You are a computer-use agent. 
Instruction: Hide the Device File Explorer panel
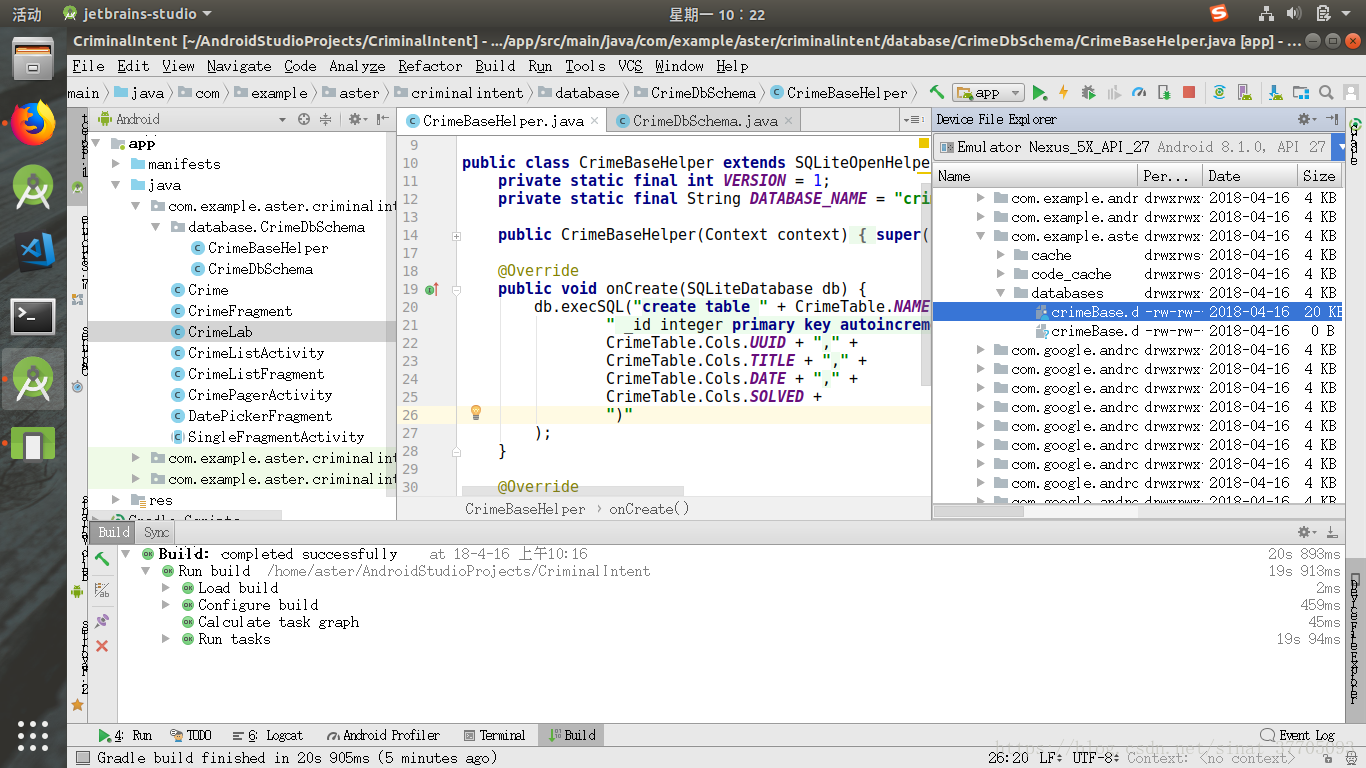1332,119
